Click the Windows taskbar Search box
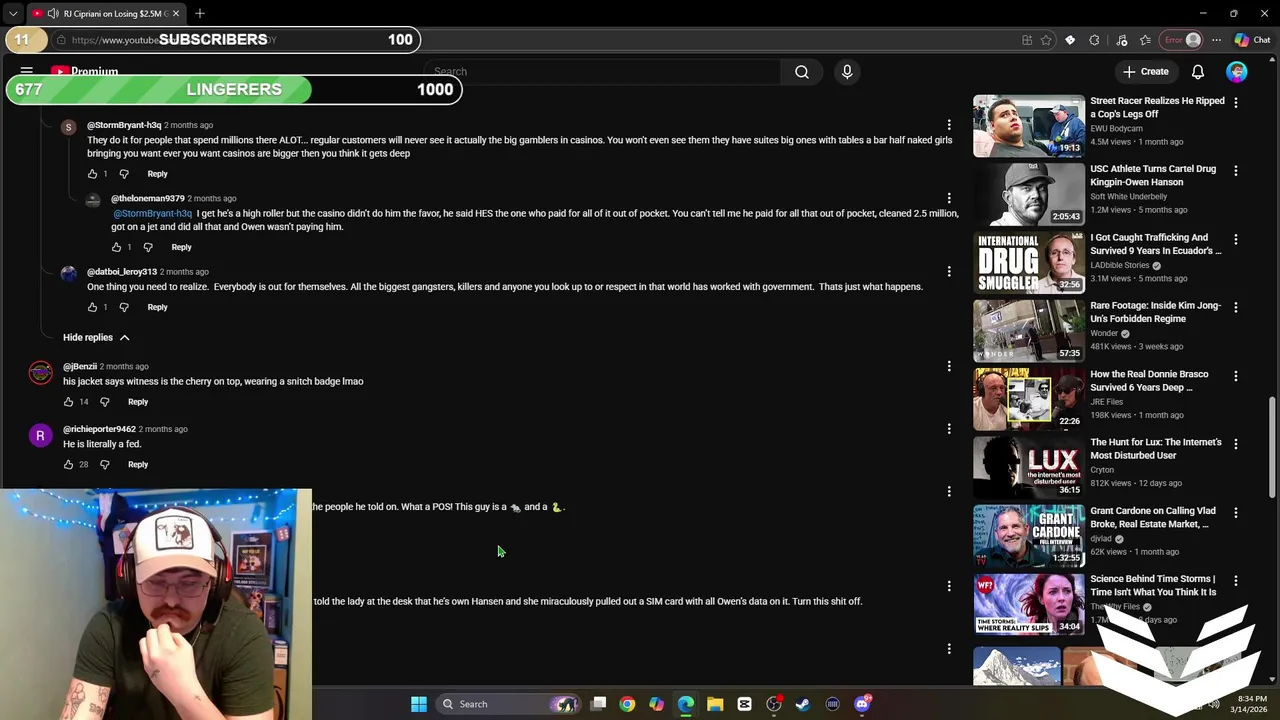The image size is (1280, 720). pyautogui.click(x=510, y=704)
